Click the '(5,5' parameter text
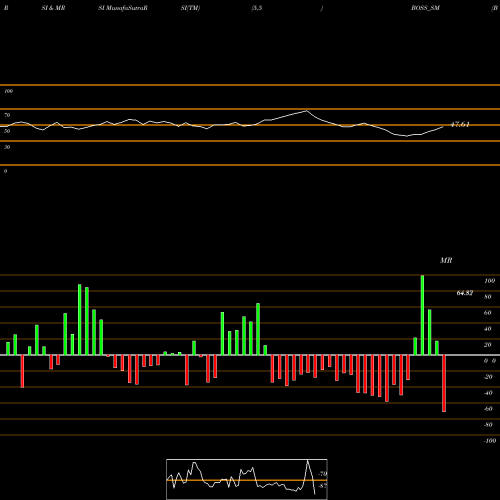 (257, 8)
